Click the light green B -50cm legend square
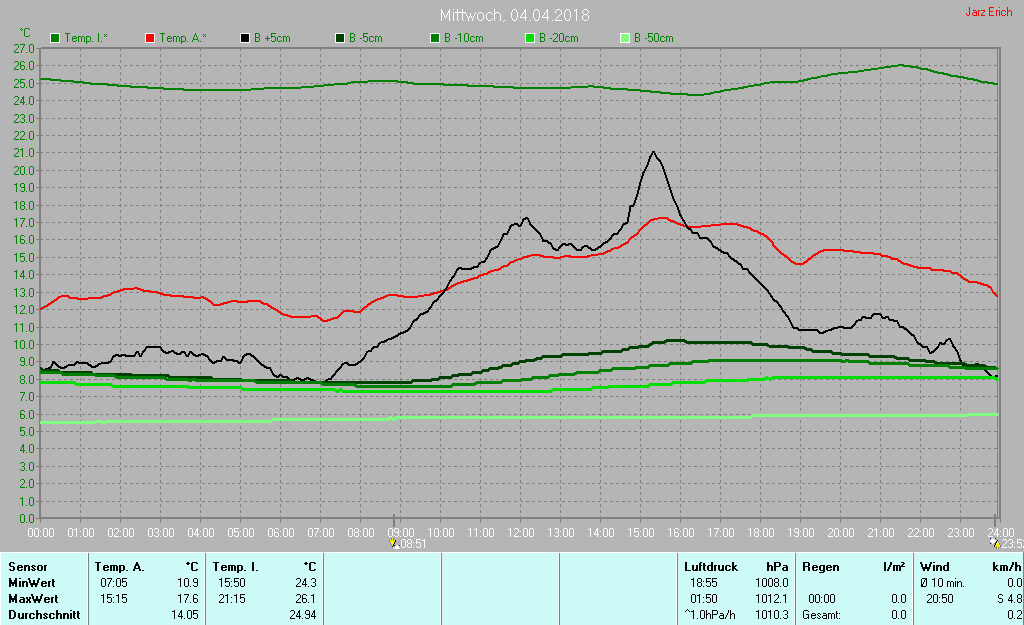Screen dimensions: 1024x625 click(x=625, y=38)
